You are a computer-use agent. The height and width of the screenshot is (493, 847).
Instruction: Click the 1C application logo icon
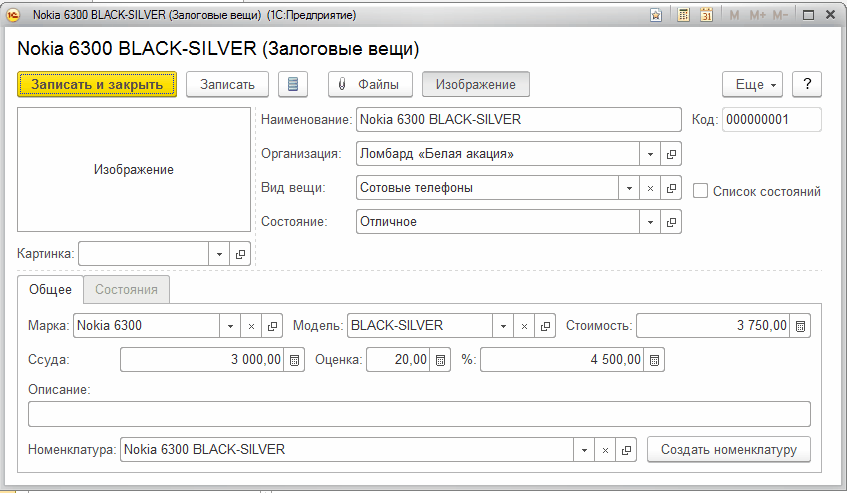(13, 15)
